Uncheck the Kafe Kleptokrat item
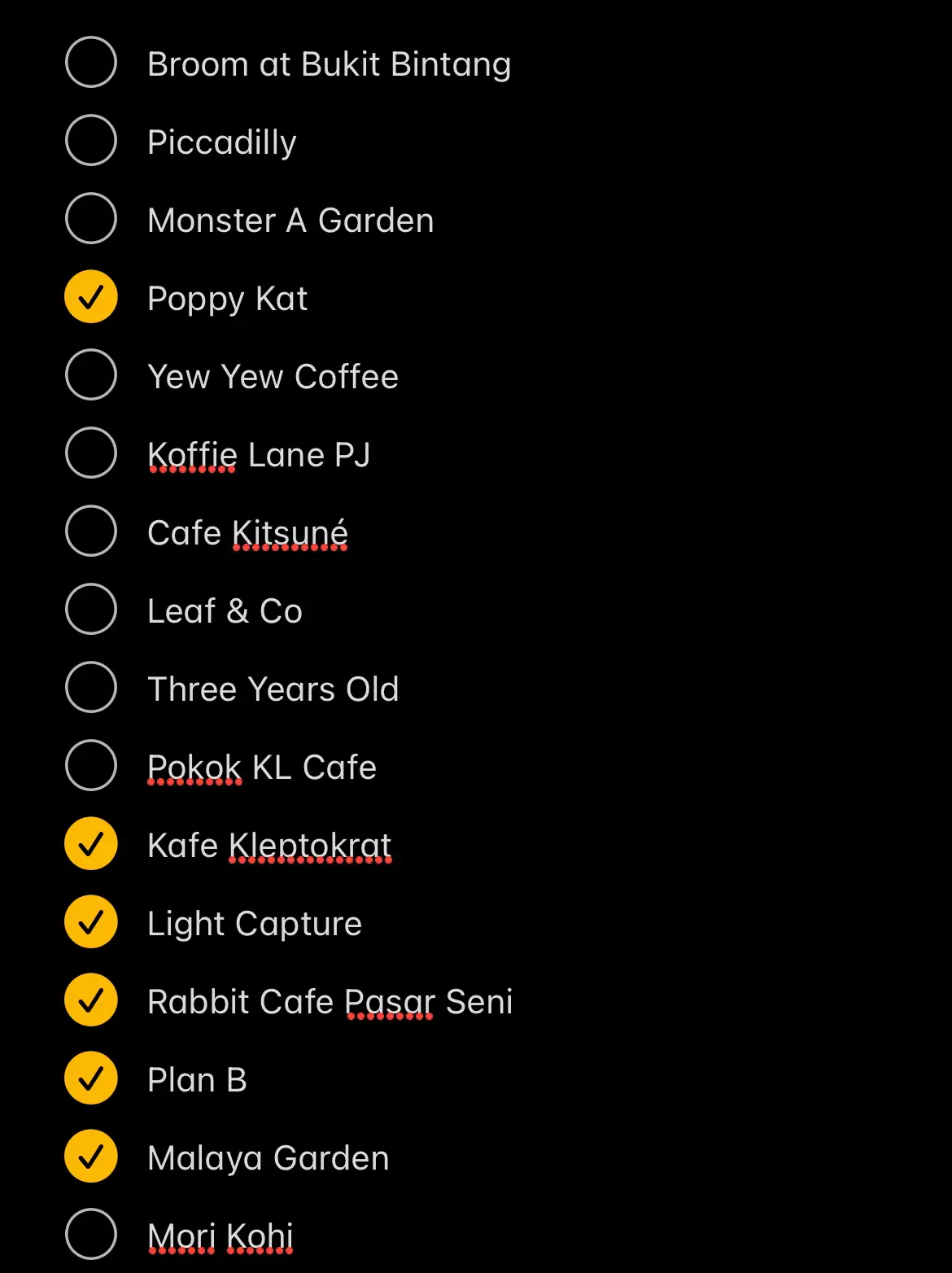 91,844
